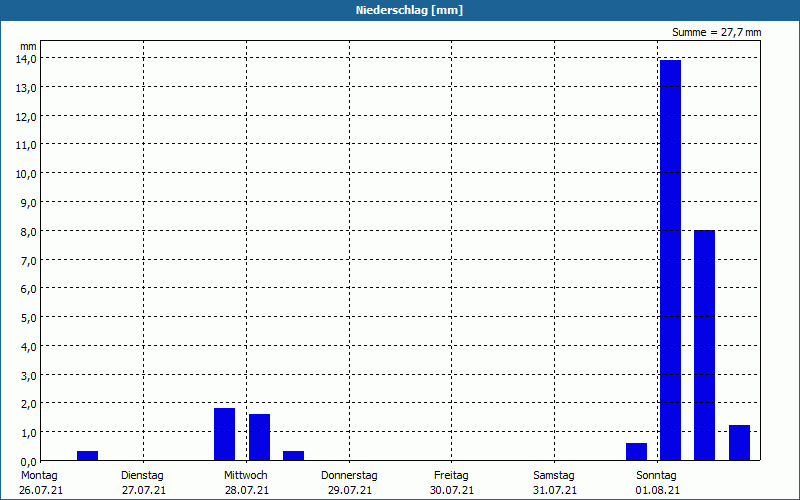Click the 8,0 y-axis value
Viewport: 800px width, 500px height.
pyautogui.click(x=28, y=232)
